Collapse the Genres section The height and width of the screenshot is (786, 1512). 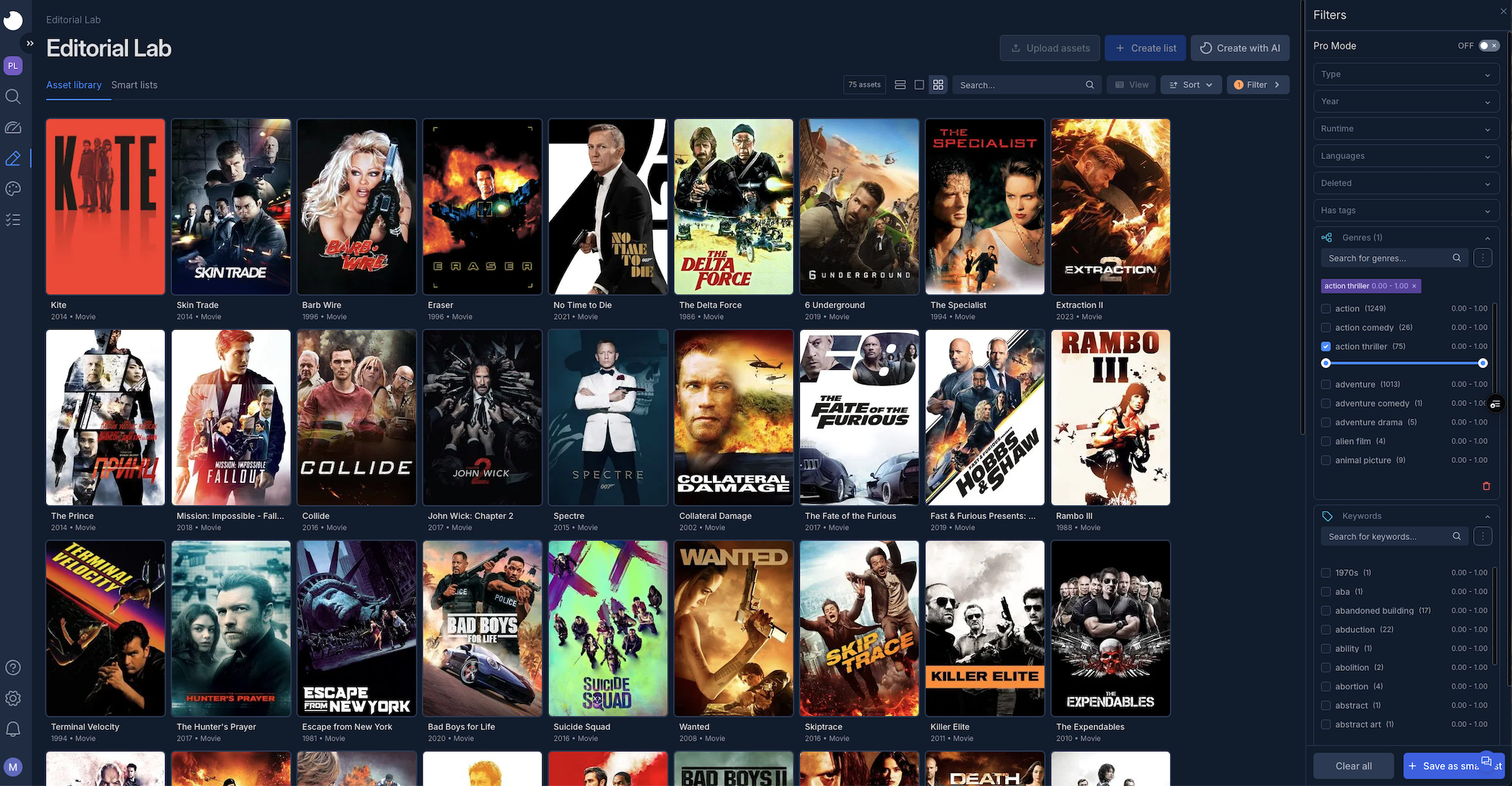[x=1488, y=238]
